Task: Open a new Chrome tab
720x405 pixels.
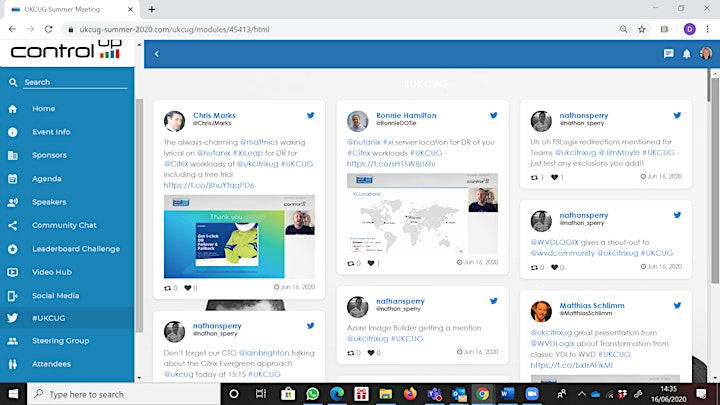Action: pos(152,9)
